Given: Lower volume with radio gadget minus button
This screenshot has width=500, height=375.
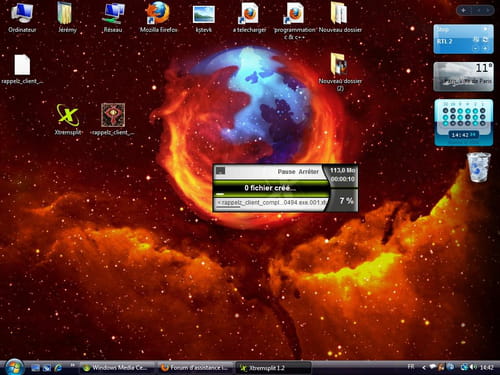Looking at the screenshot, I should [476, 48].
